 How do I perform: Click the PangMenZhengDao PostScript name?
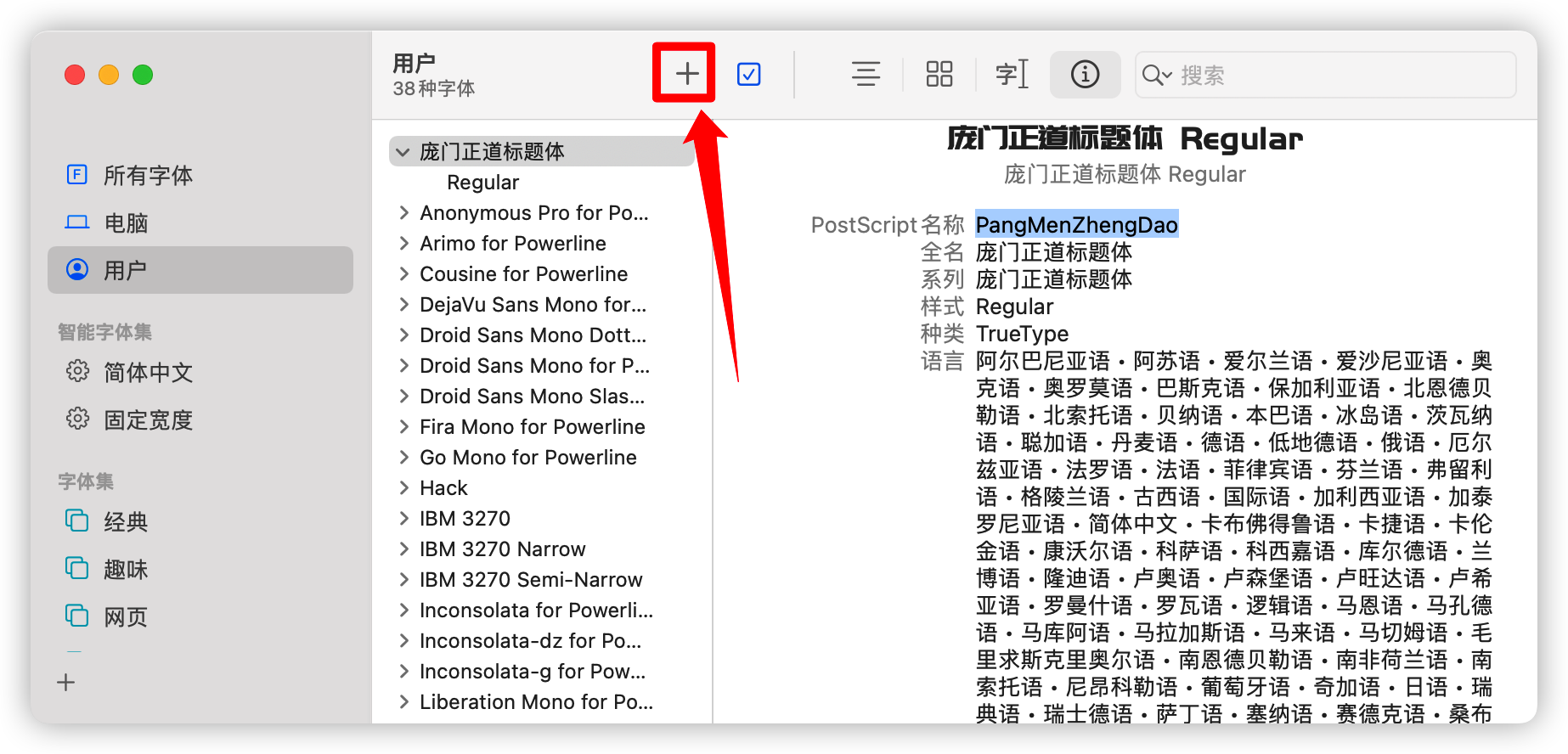[1076, 225]
